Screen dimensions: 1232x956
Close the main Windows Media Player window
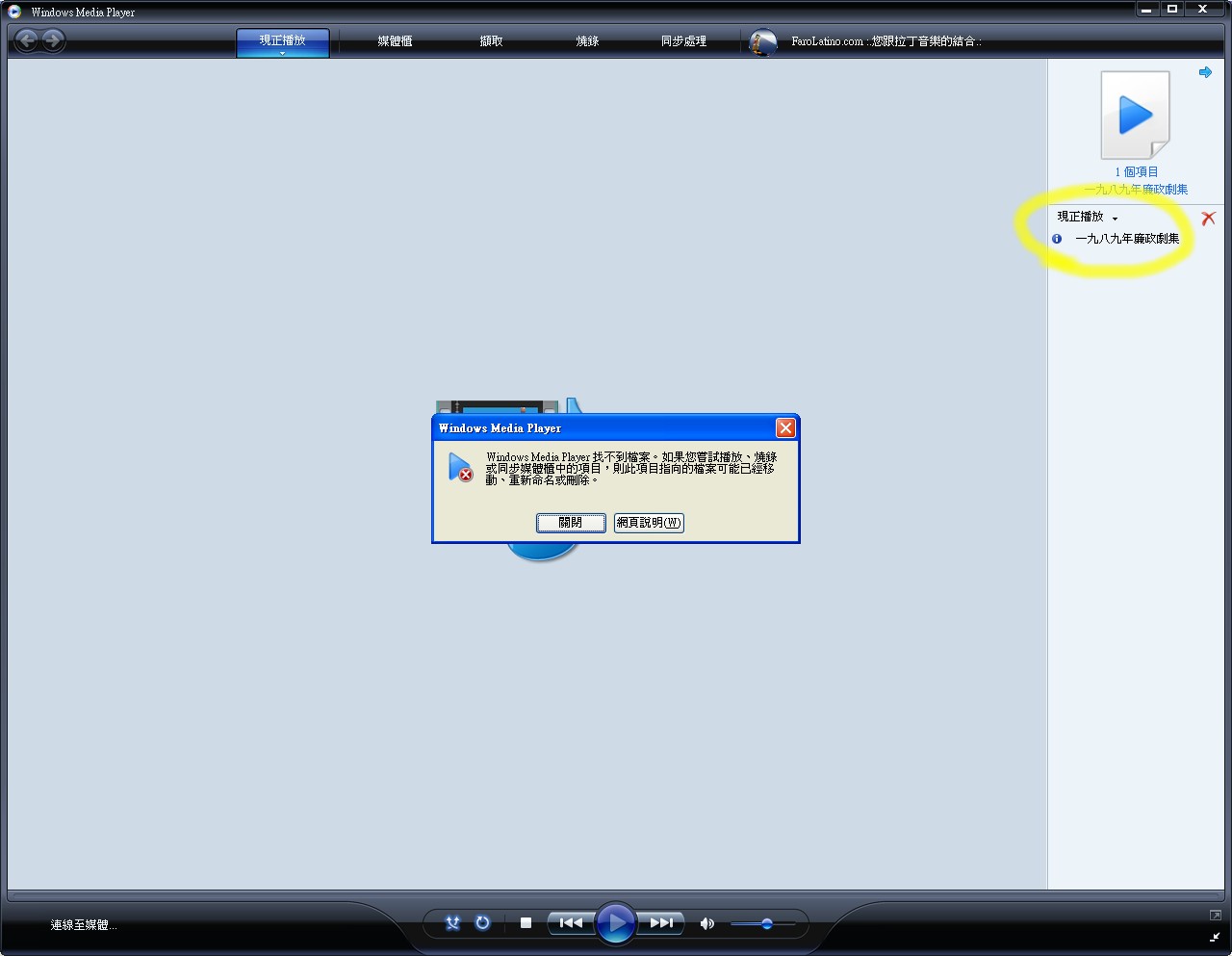(1203, 10)
